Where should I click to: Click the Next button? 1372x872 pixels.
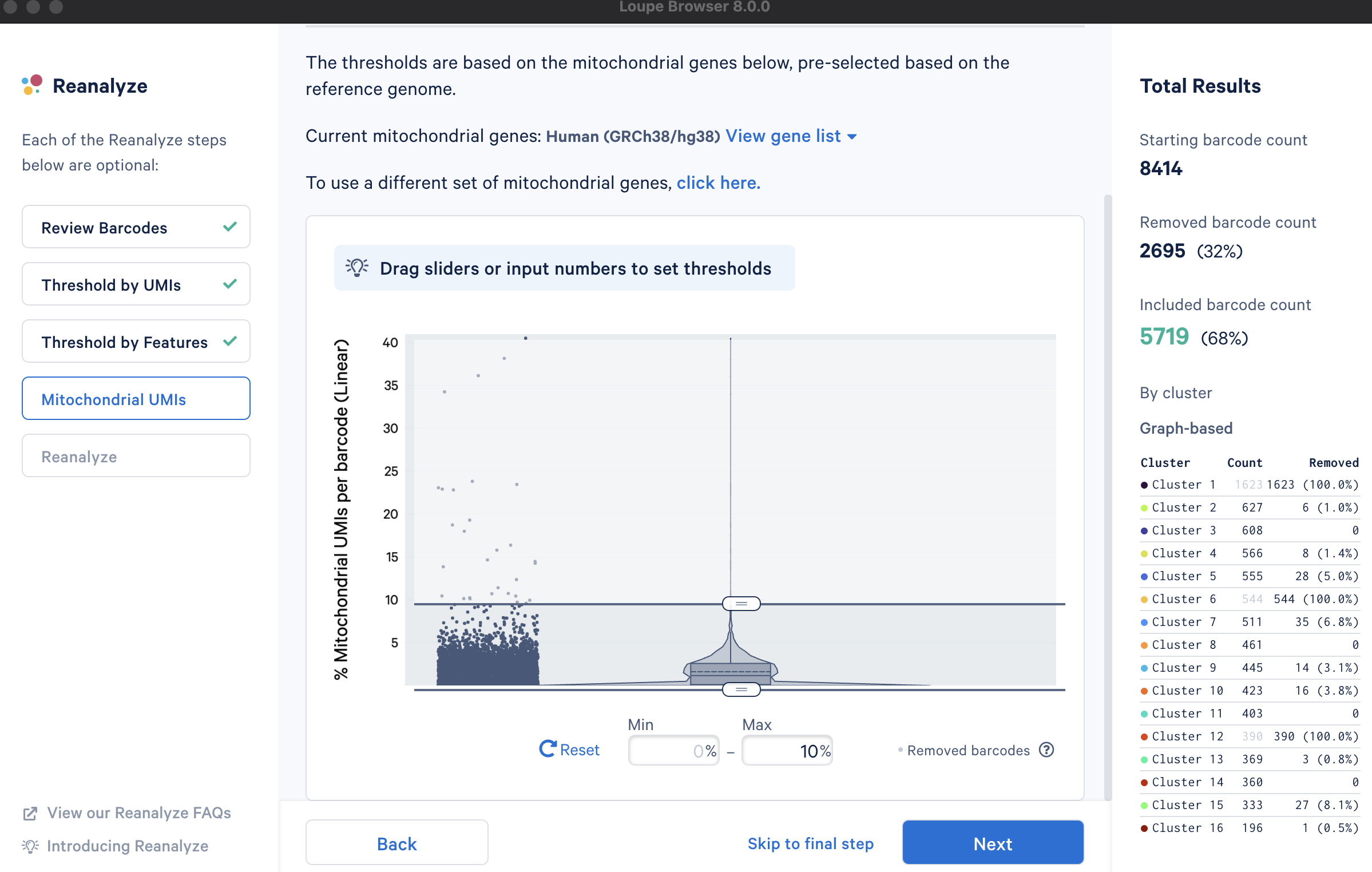pyautogui.click(x=993, y=842)
